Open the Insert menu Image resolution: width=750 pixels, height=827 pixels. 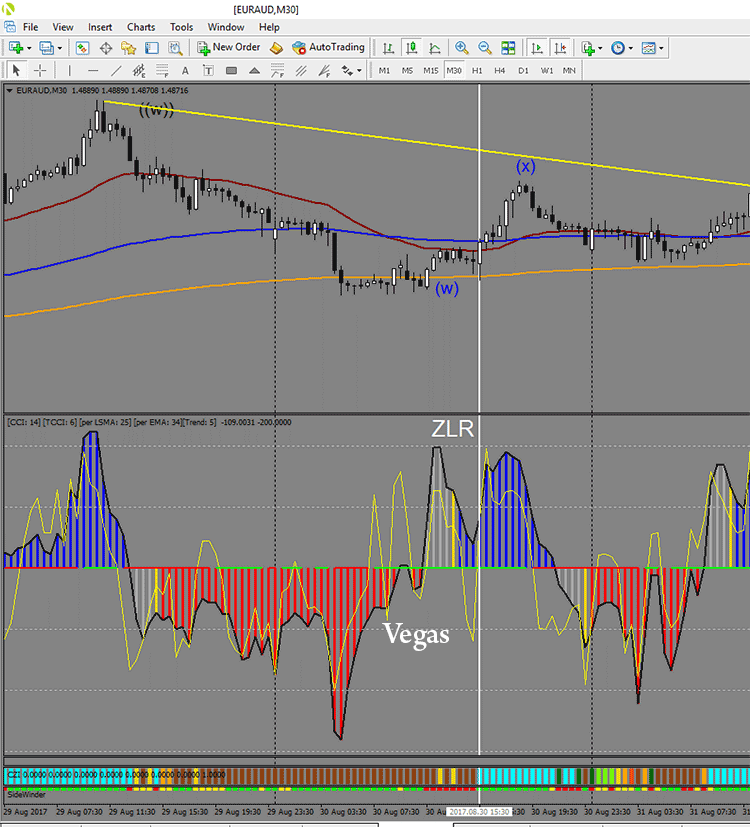100,27
